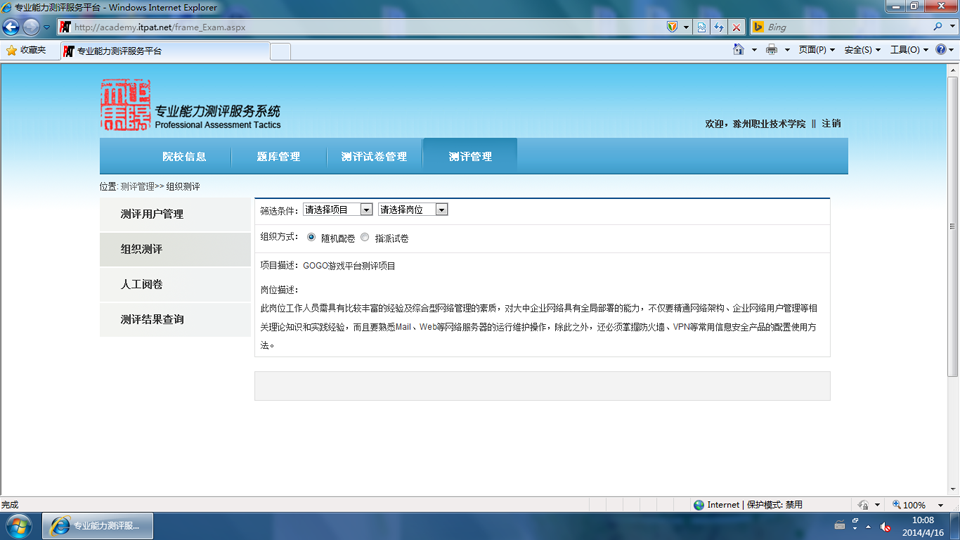Select the 随机配卷 radio button
The width and height of the screenshot is (960, 540).
pyautogui.click(x=311, y=237)
